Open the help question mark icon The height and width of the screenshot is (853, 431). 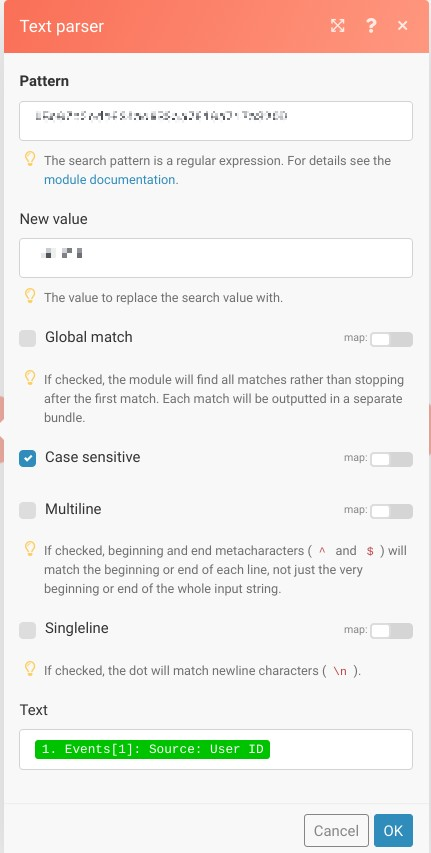[x=371, y=26]
